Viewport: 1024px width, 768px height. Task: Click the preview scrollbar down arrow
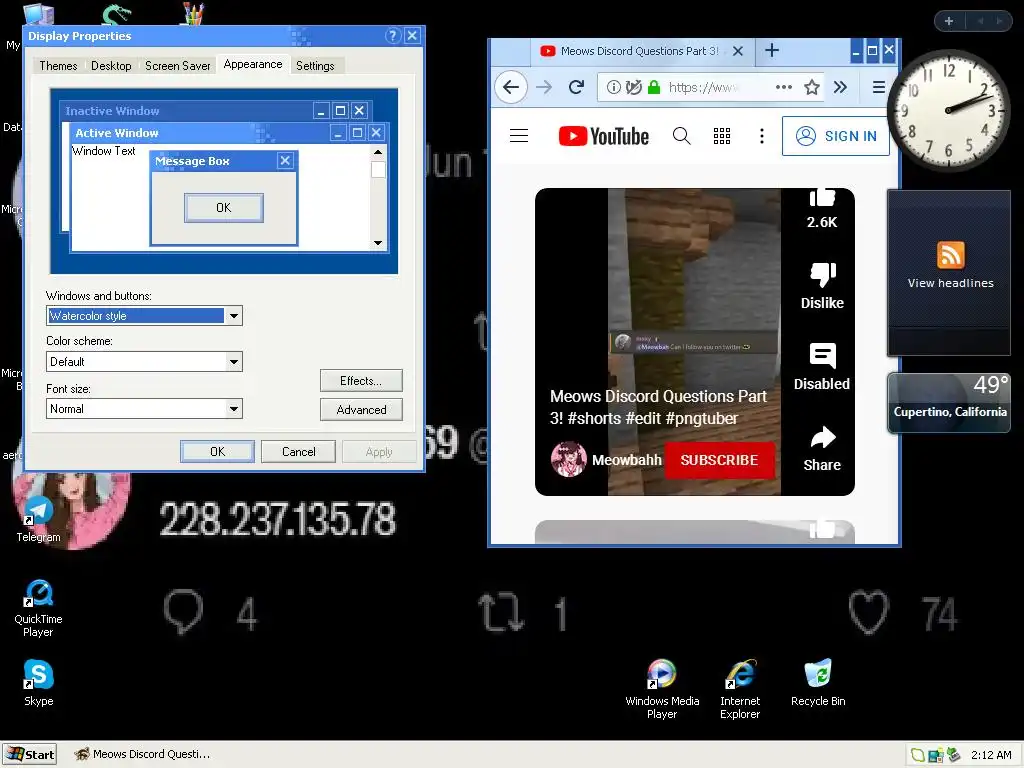377,243
